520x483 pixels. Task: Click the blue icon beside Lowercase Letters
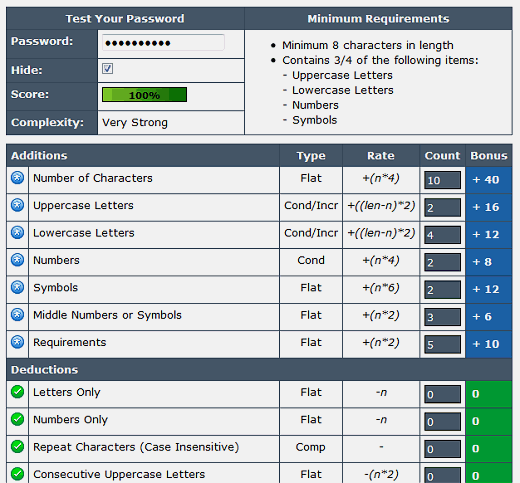click(x=17, y=232)
